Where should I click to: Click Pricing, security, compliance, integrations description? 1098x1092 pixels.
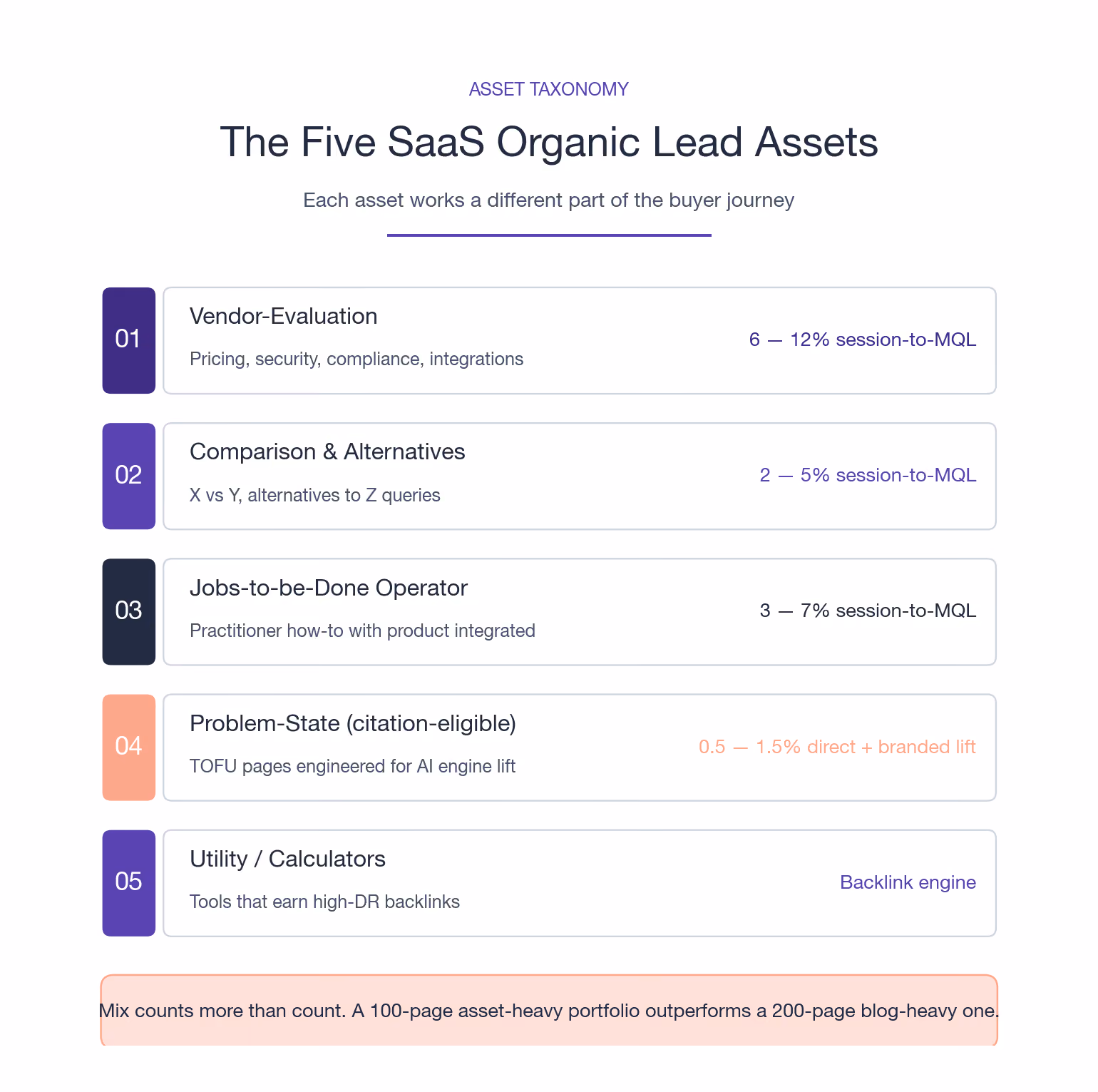[356, 359]
